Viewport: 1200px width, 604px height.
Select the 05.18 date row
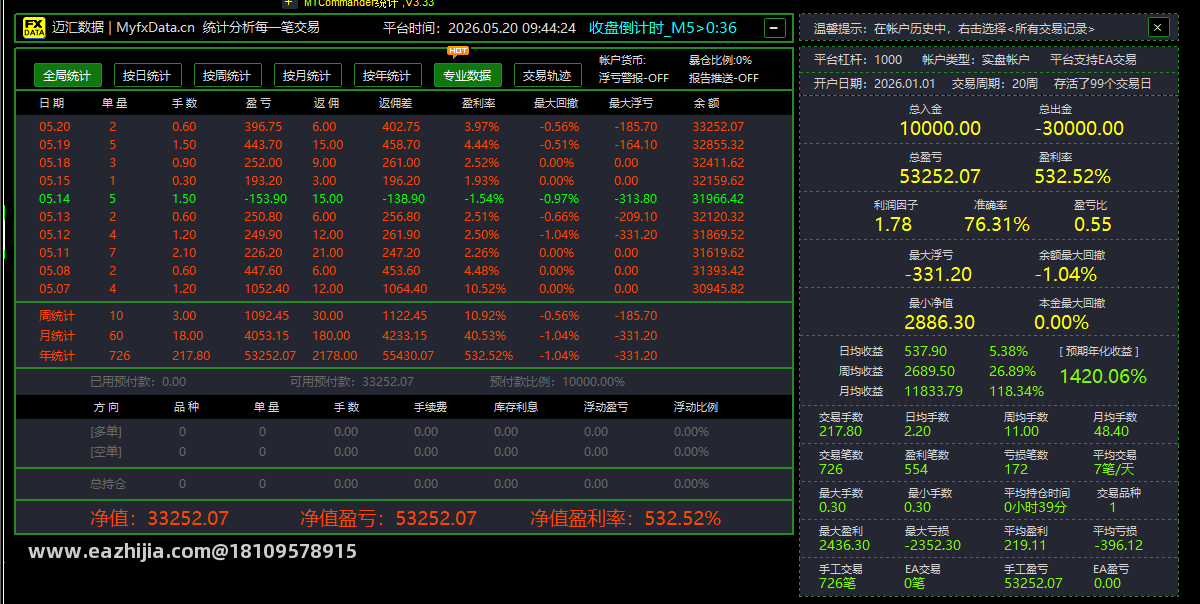404,162
